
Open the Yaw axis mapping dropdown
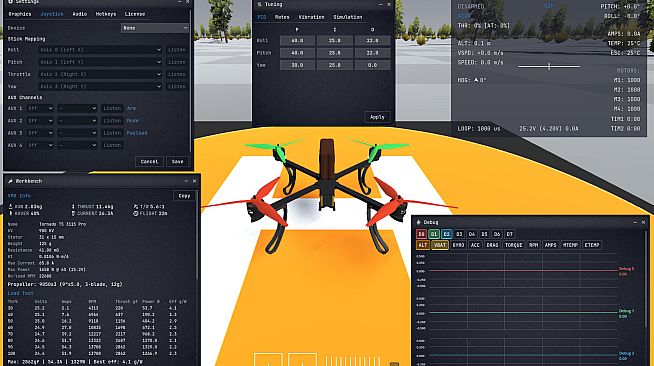coord(100,86)
